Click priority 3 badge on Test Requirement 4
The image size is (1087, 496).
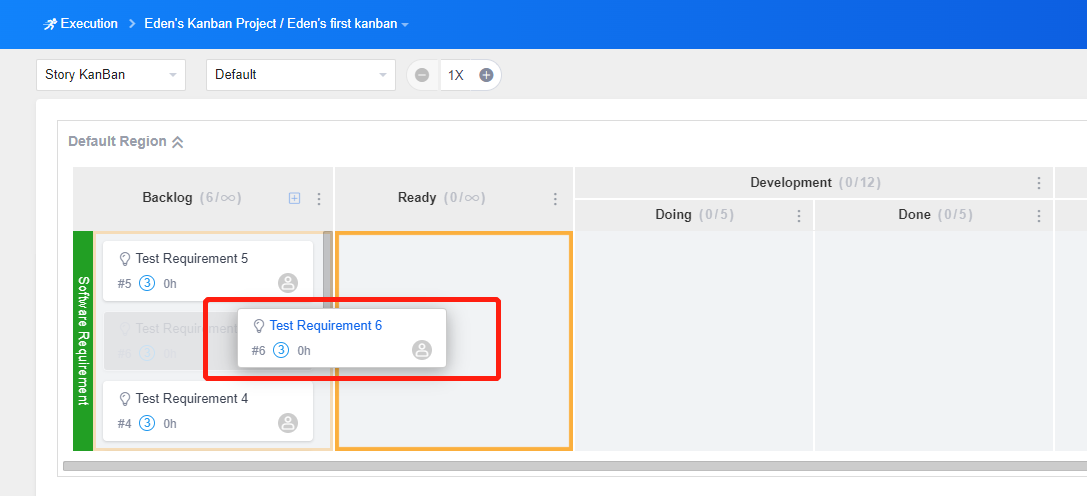coord(147,423)
